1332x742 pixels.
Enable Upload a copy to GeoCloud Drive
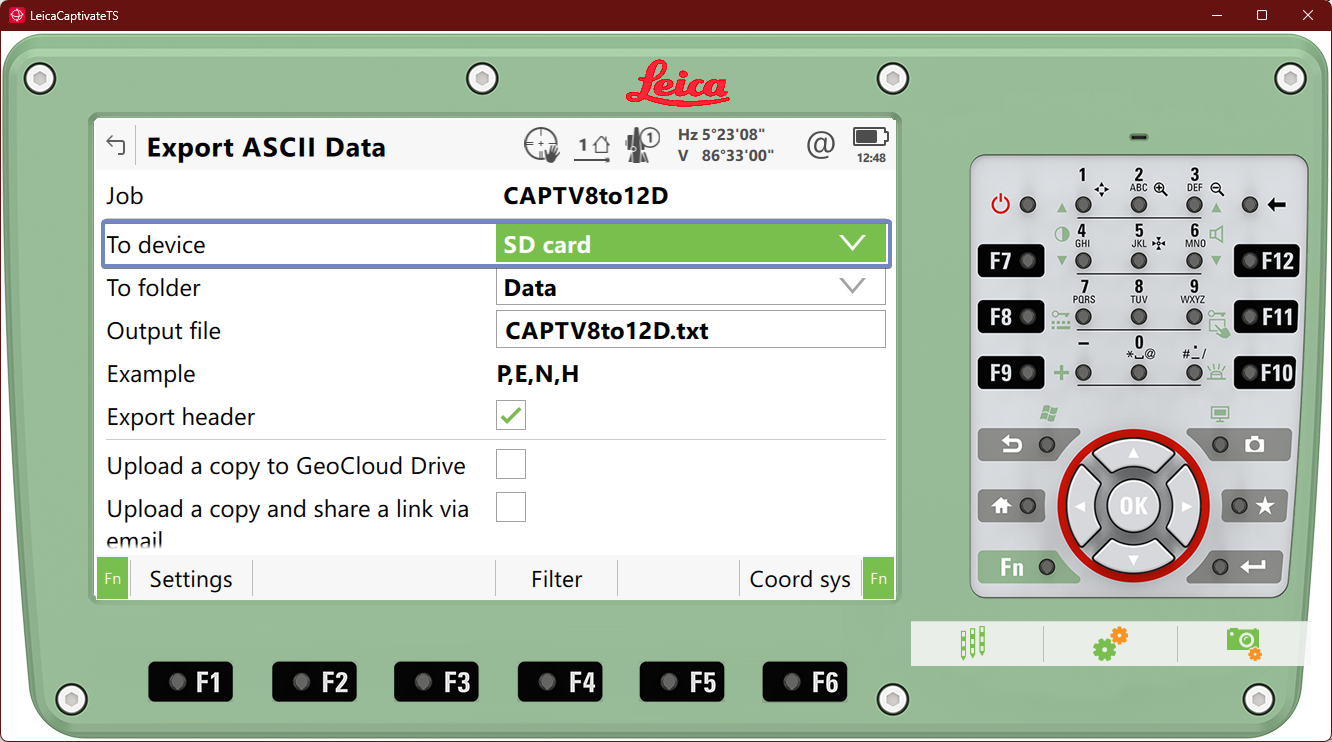coord(511,464)
